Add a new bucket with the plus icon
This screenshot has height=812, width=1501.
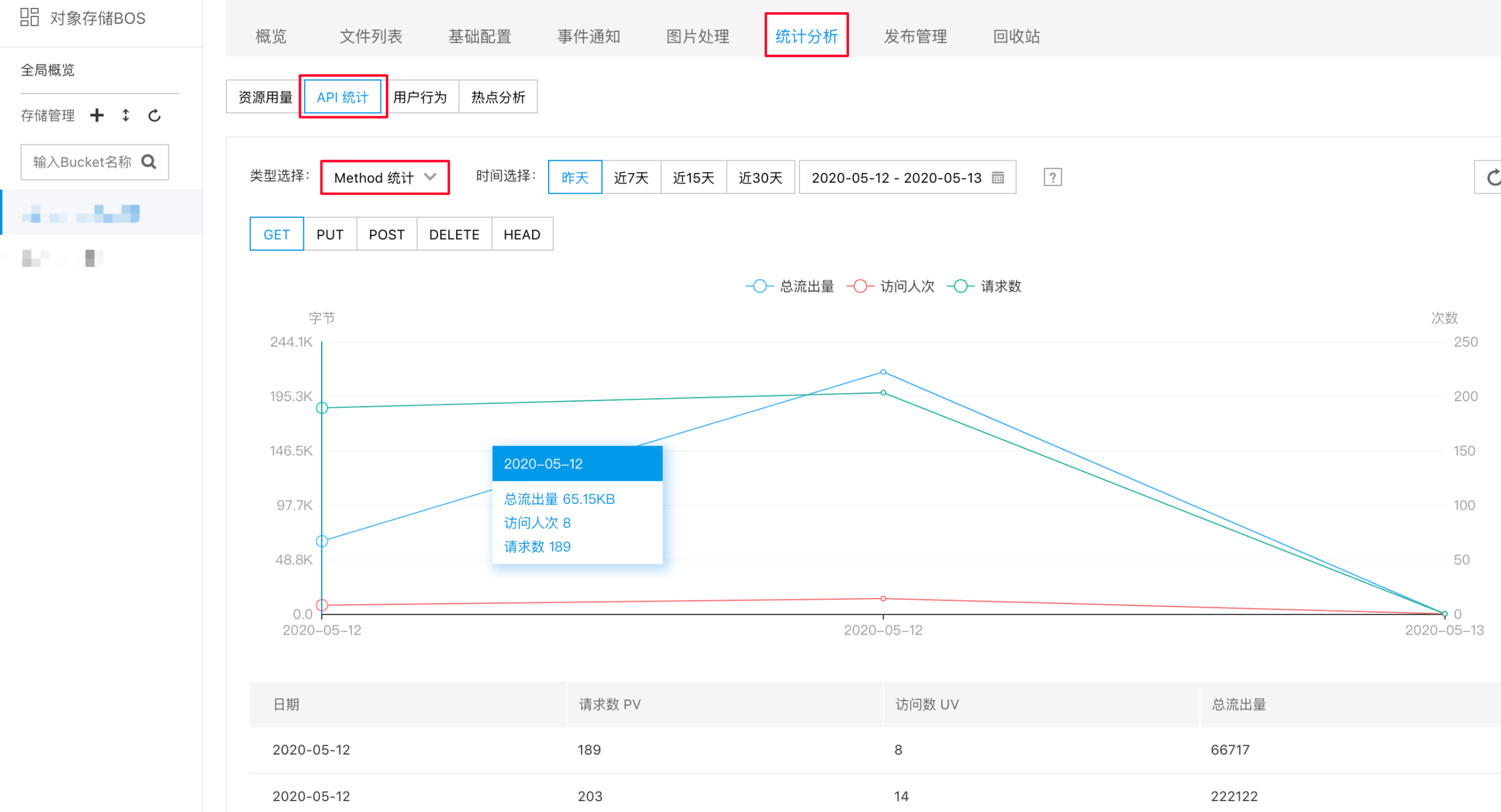(x=97, y=116)
